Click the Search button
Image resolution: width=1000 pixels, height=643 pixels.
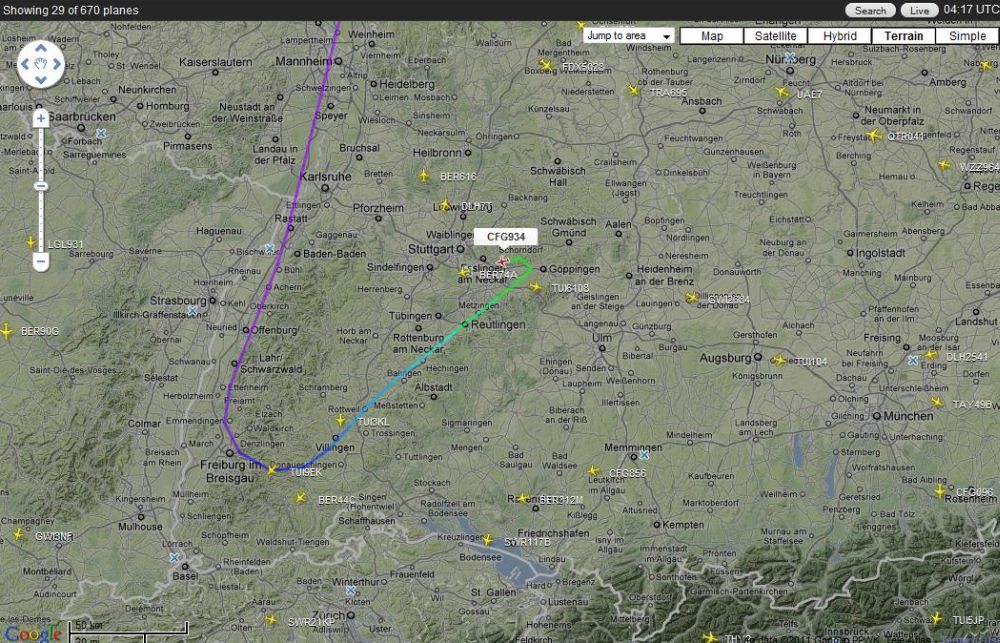[x=870, y=10]
